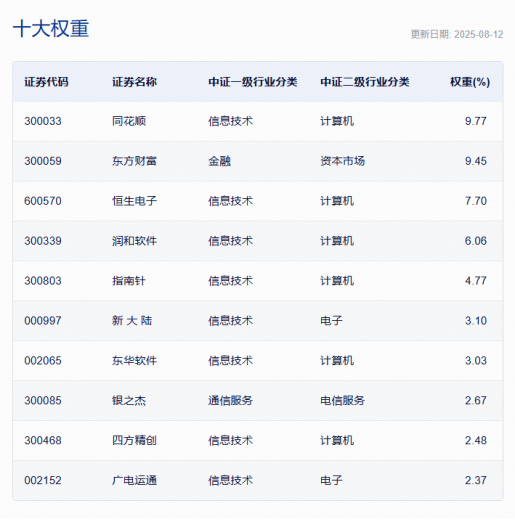Viewport: 515px width, 520px height.
Task: Click the 权重(%) column header
Action: (470, 82)
